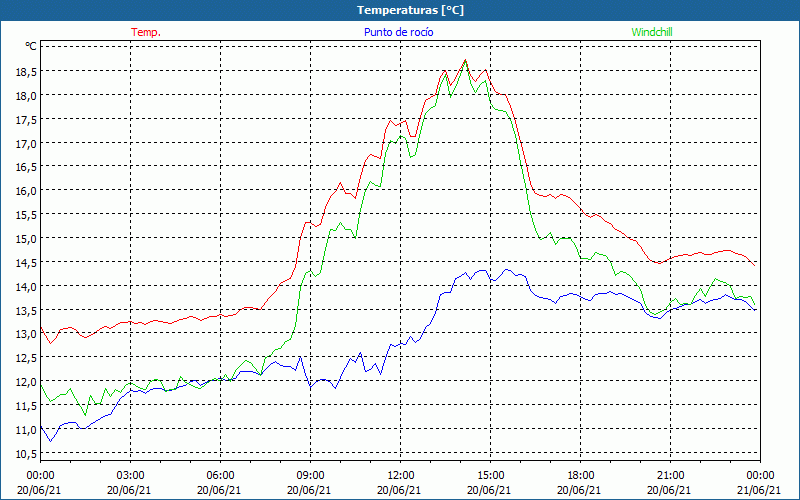
Task: Click the 12,0 y-axis value
Action: tap(27, 382)
